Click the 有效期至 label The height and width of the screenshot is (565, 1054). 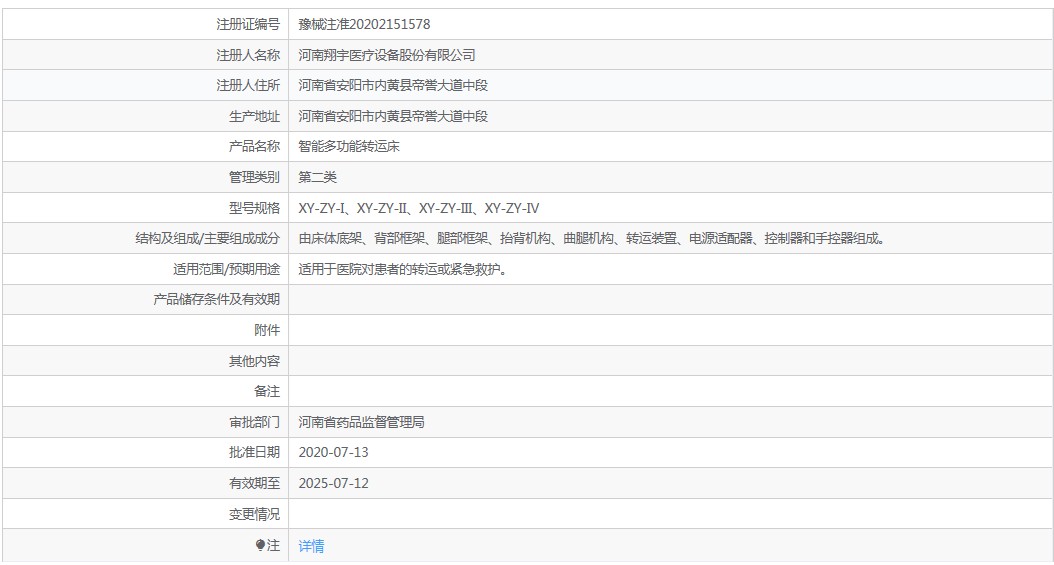(254, 484)
